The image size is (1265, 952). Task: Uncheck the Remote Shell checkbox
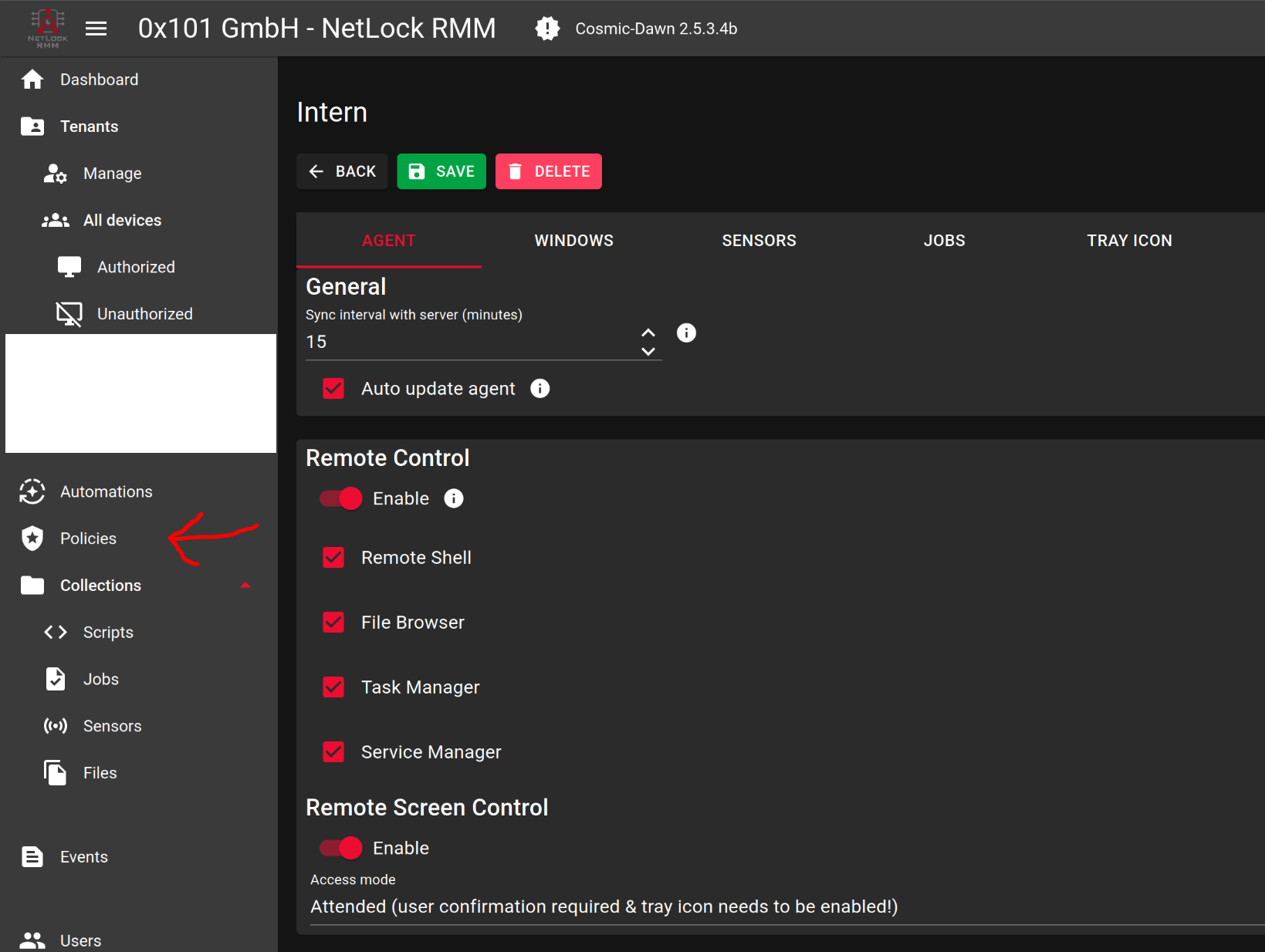click(x=333, y=557)
